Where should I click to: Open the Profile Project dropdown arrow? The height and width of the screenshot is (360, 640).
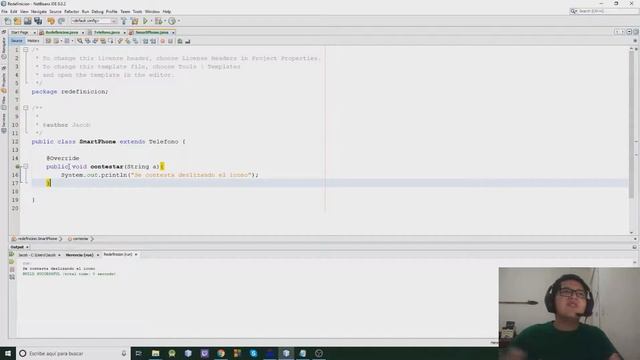[178, 21]
